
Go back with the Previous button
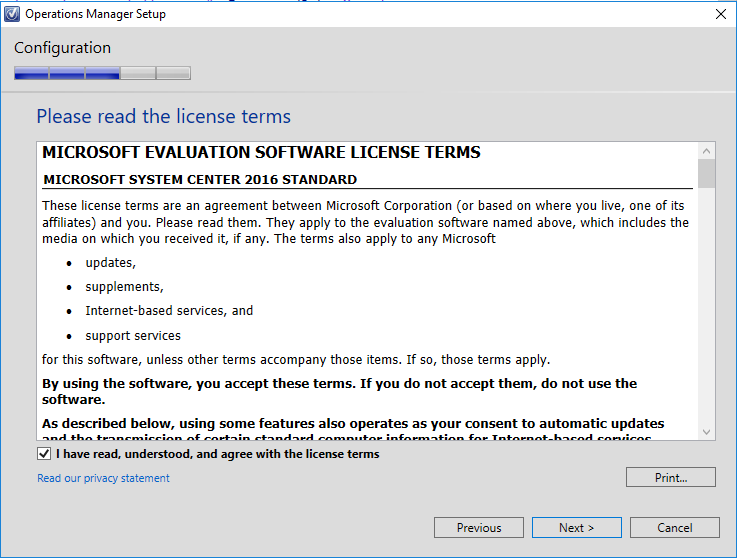478,527
